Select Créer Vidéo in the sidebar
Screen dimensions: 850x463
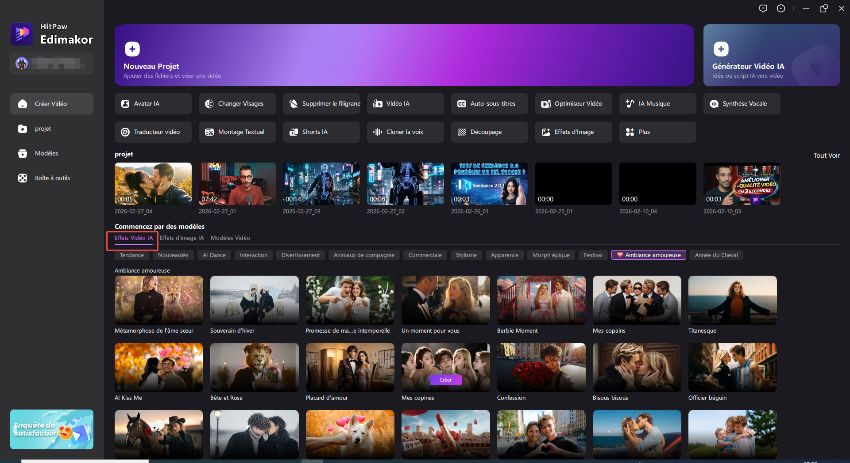coord(51,104)
